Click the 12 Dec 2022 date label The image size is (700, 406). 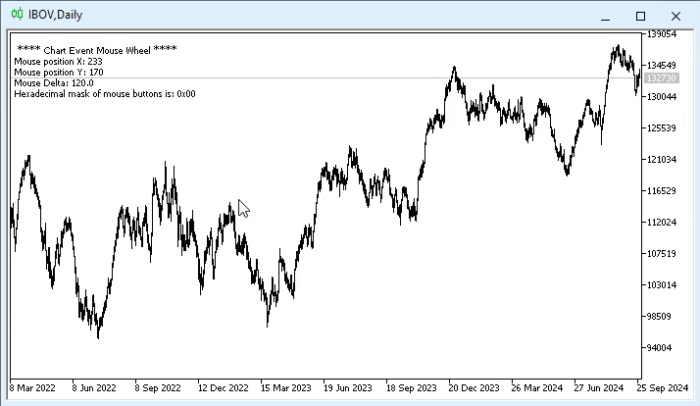pos(223,388)
